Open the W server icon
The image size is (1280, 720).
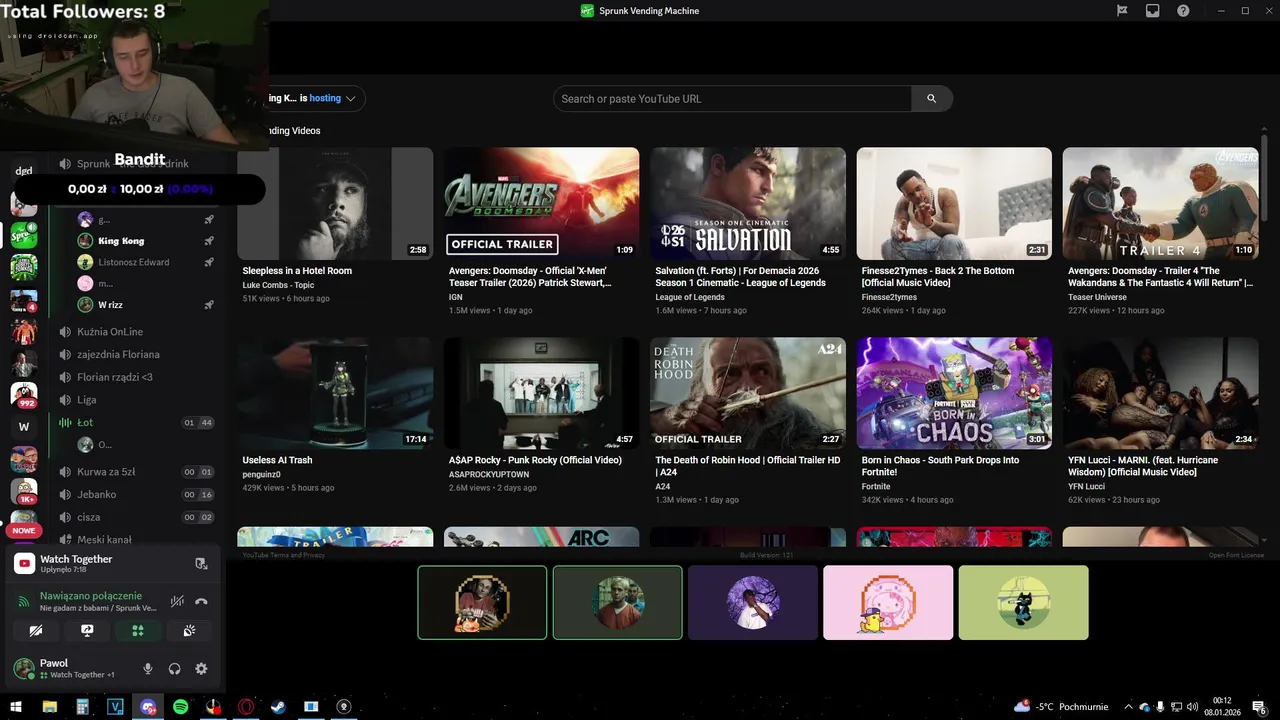[24, 427]
